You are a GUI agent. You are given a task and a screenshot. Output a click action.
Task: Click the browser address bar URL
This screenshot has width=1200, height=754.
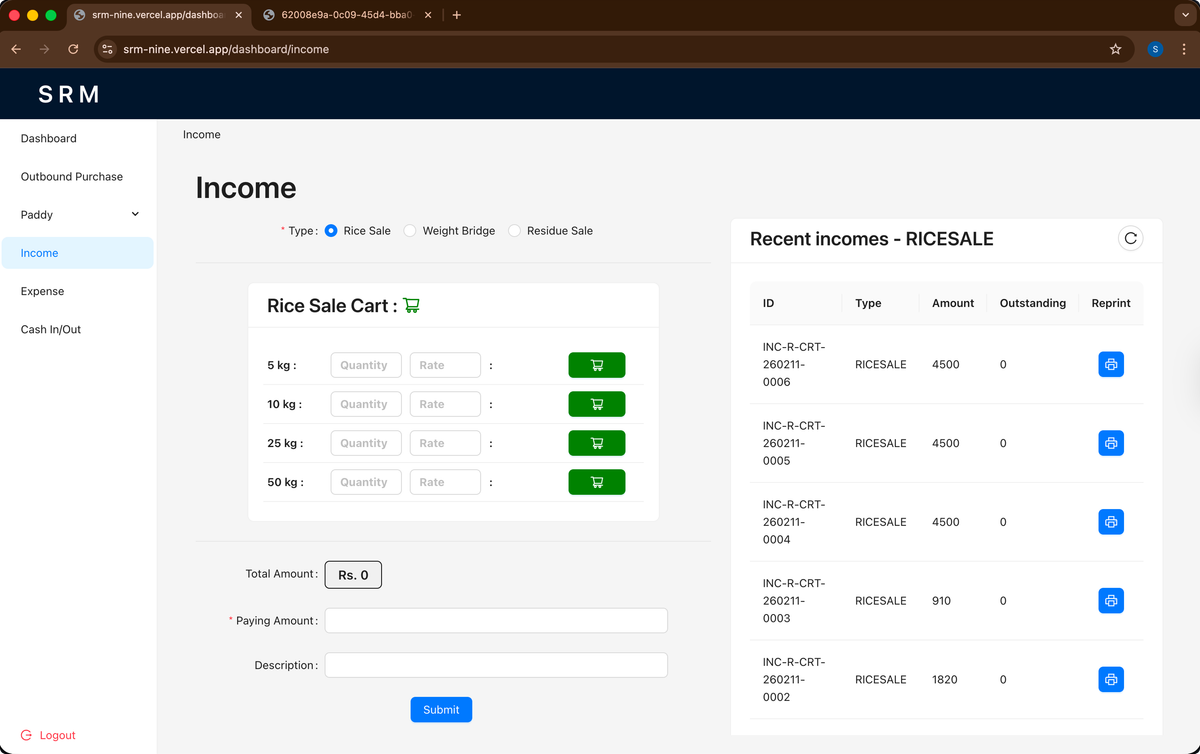pos(226,49)
